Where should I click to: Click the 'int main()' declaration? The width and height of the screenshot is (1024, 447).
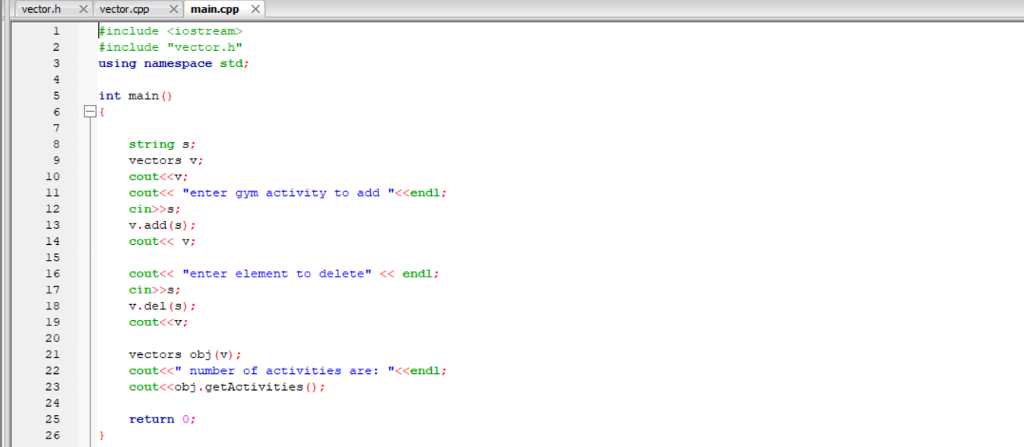(135, 95)
